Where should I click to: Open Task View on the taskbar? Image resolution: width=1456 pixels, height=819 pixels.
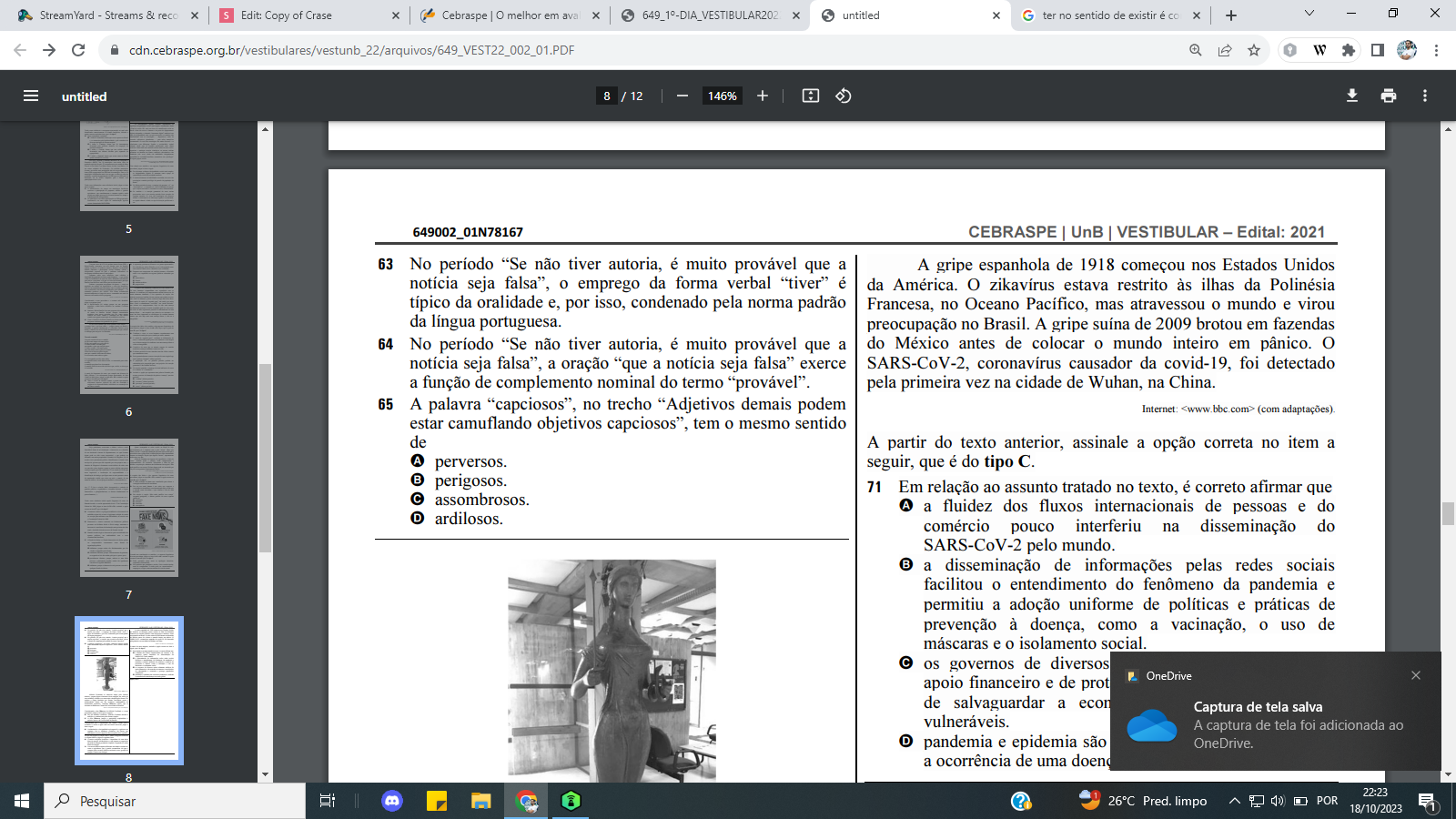tap(328, 801)
